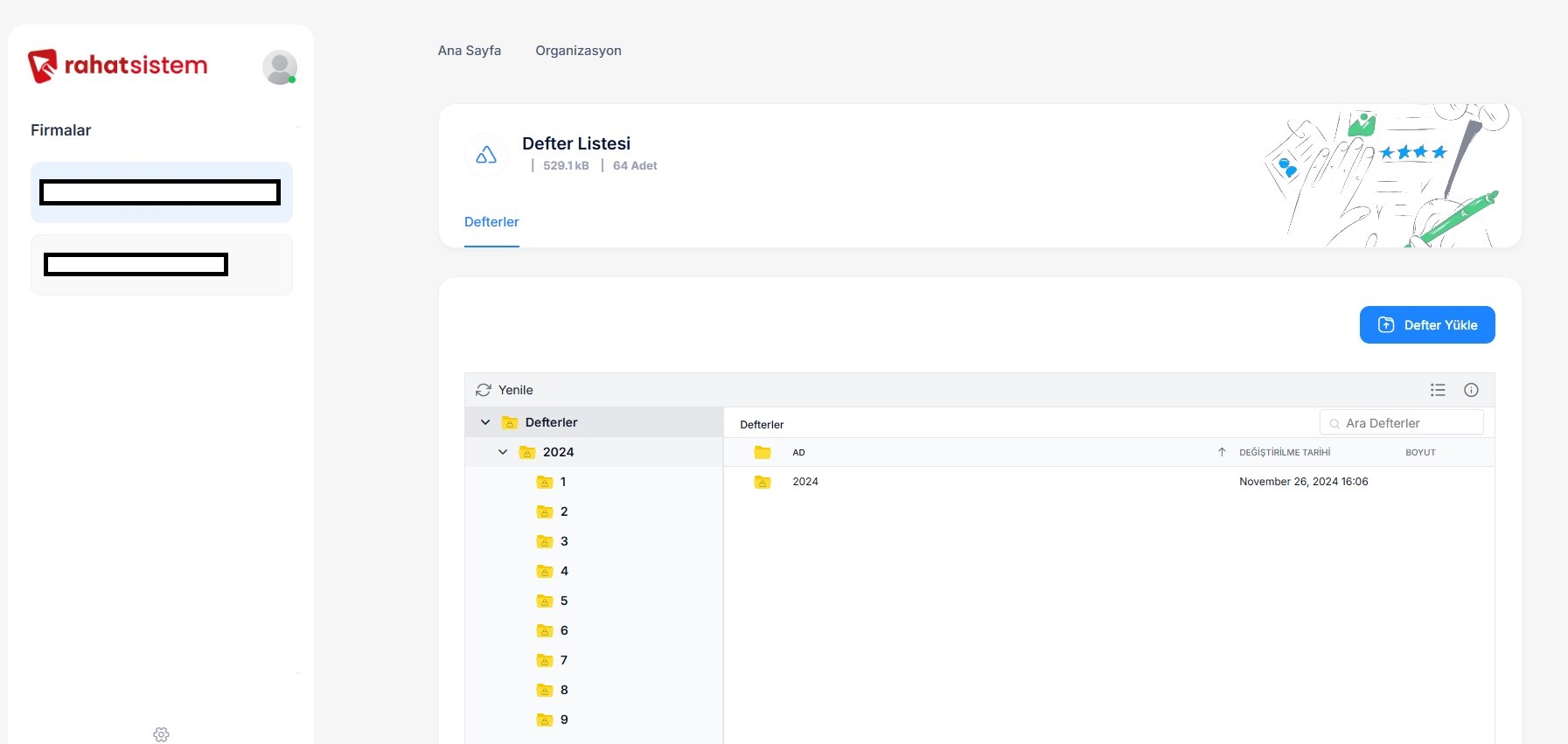Go to the Organizasyon menu item
The width and height of the screenshot is (1568, 744).
[x=578, y=51]
